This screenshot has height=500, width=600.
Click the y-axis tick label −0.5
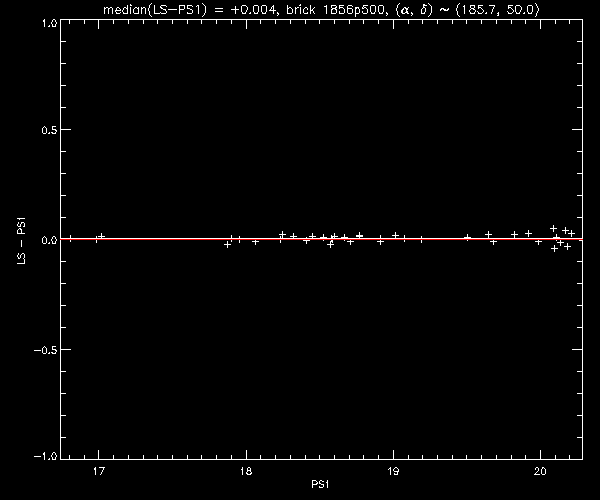[46, 350]
